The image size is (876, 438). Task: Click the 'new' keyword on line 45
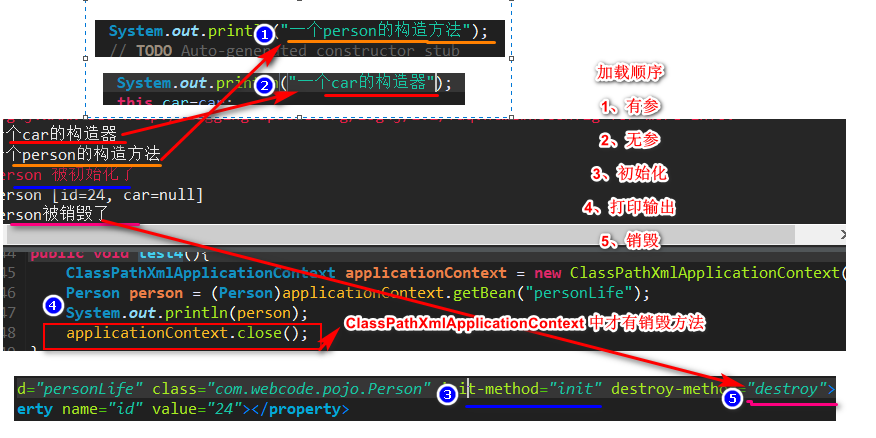pyautogui.click(x=548, y=273)
